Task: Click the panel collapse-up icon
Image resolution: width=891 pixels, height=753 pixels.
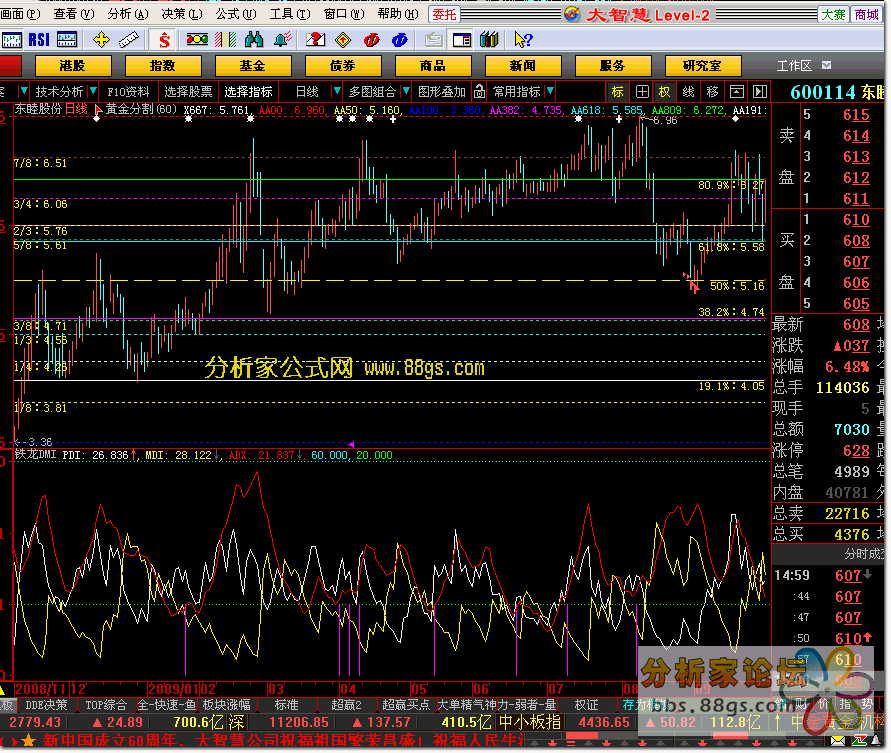Action: (x=736, y=91)
